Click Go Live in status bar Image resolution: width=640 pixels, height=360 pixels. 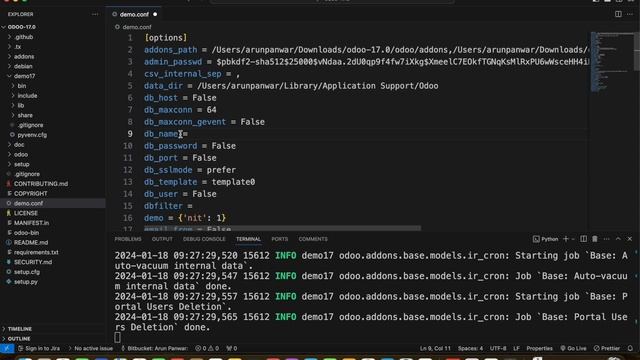(573, 349)
